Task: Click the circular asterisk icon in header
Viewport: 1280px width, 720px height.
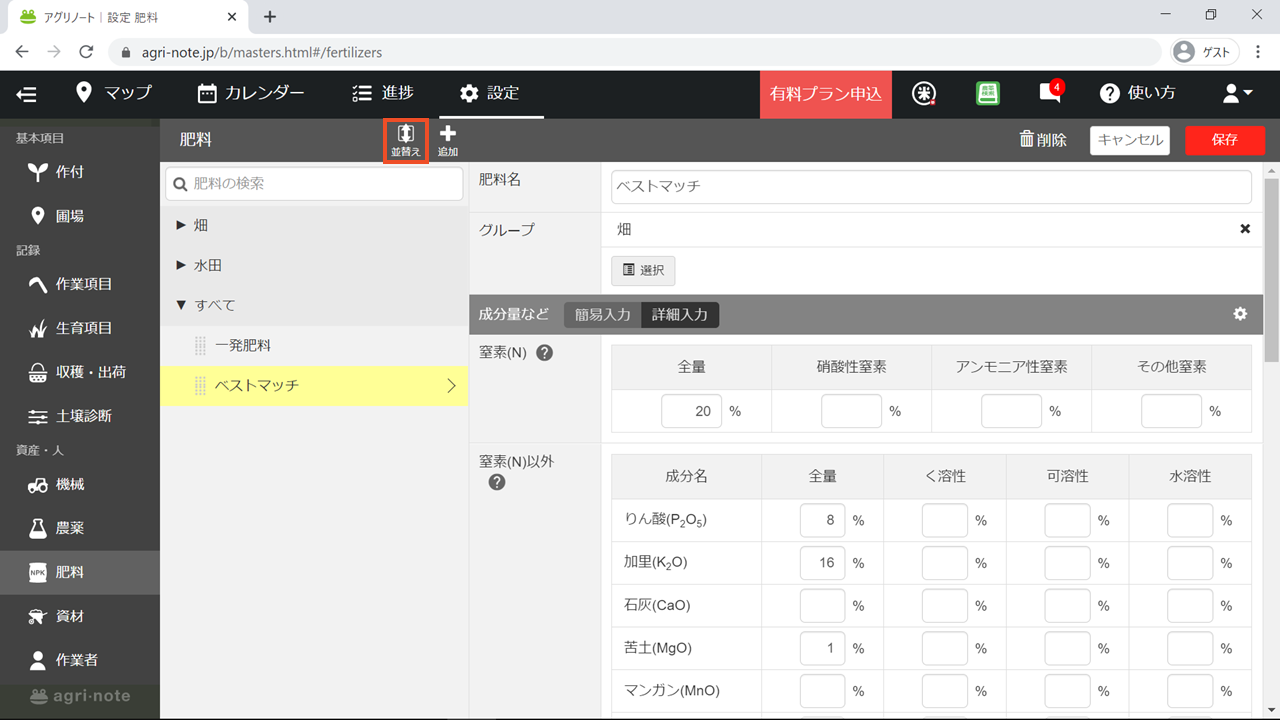Action: pyautogui.click(x=925, y=93)
